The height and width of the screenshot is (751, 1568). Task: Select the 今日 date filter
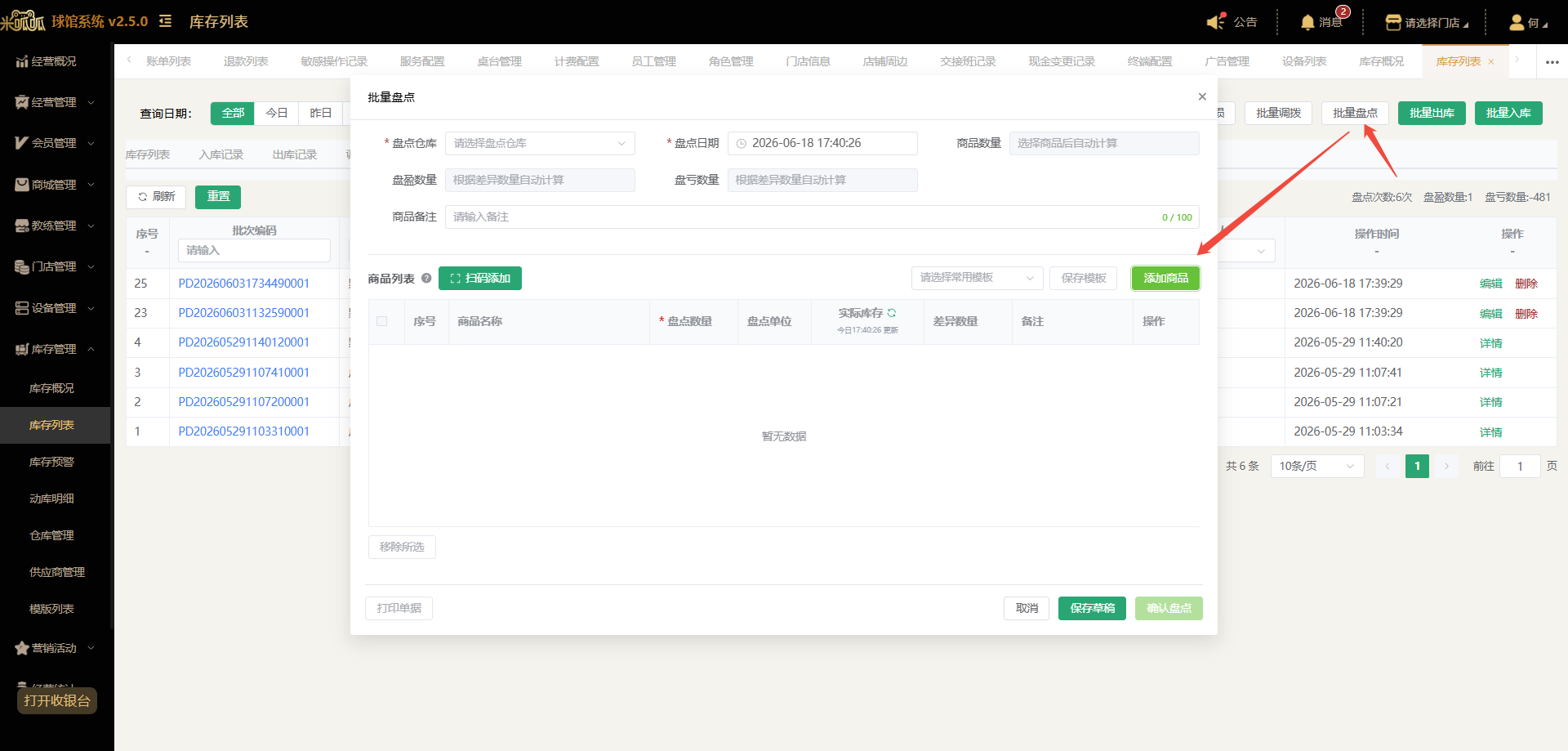(277, 114)
